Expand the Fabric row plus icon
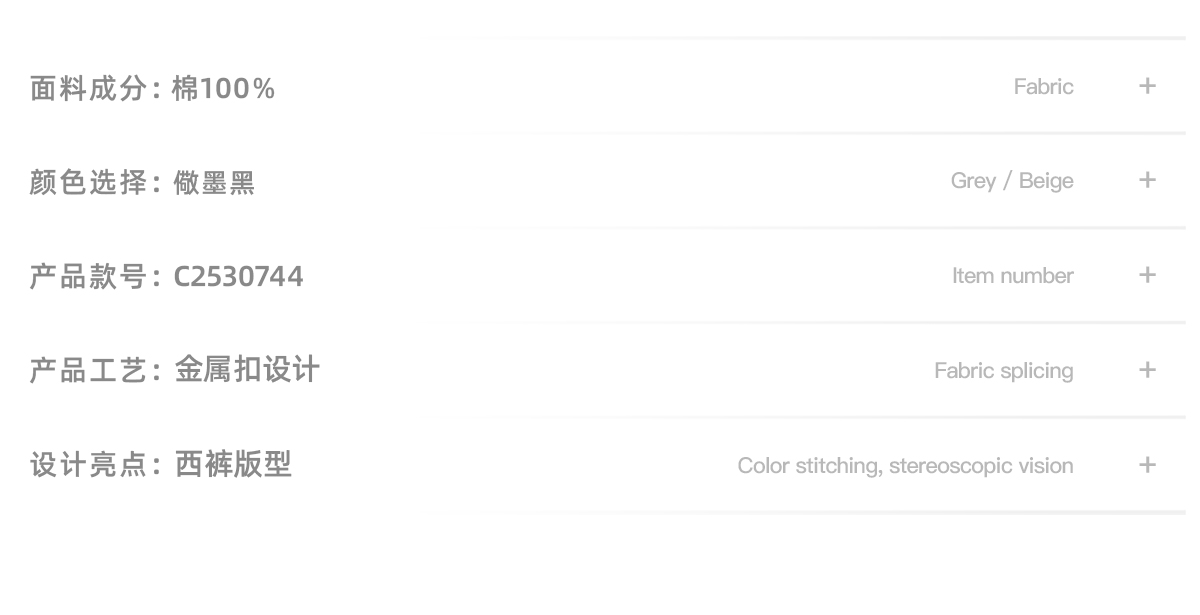The width and height of the screenshot is (1200, 615). point(1147,86)
